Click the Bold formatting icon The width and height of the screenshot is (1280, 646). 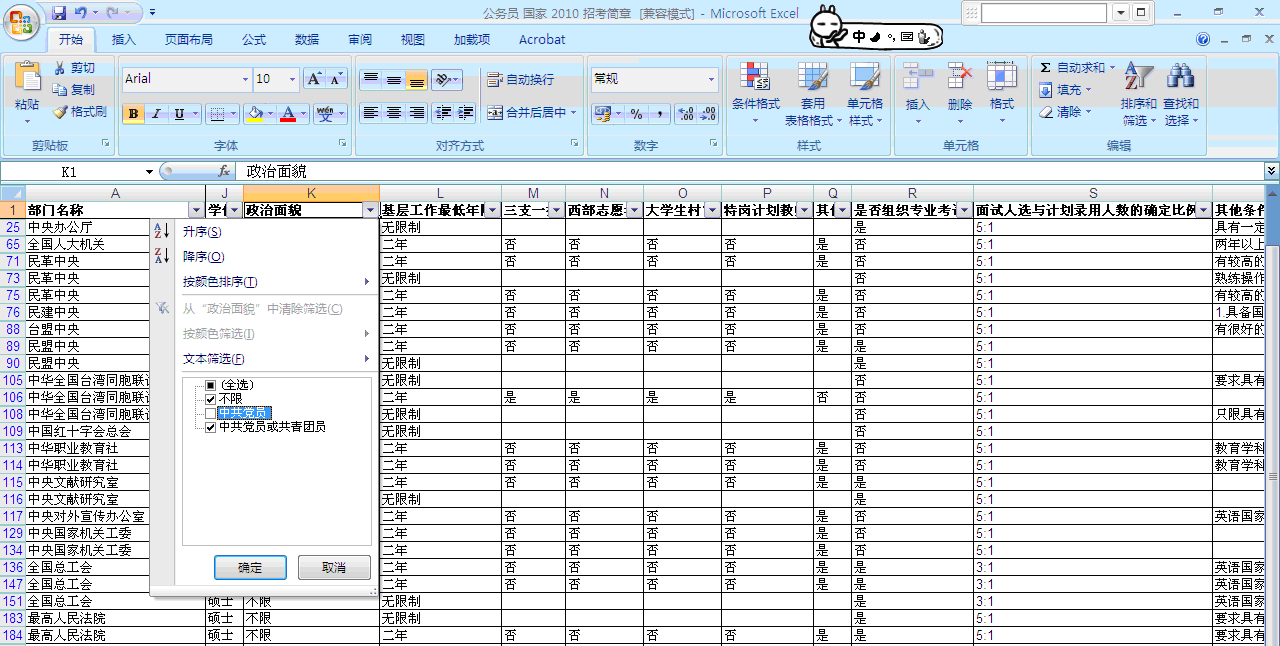[133, 114]
